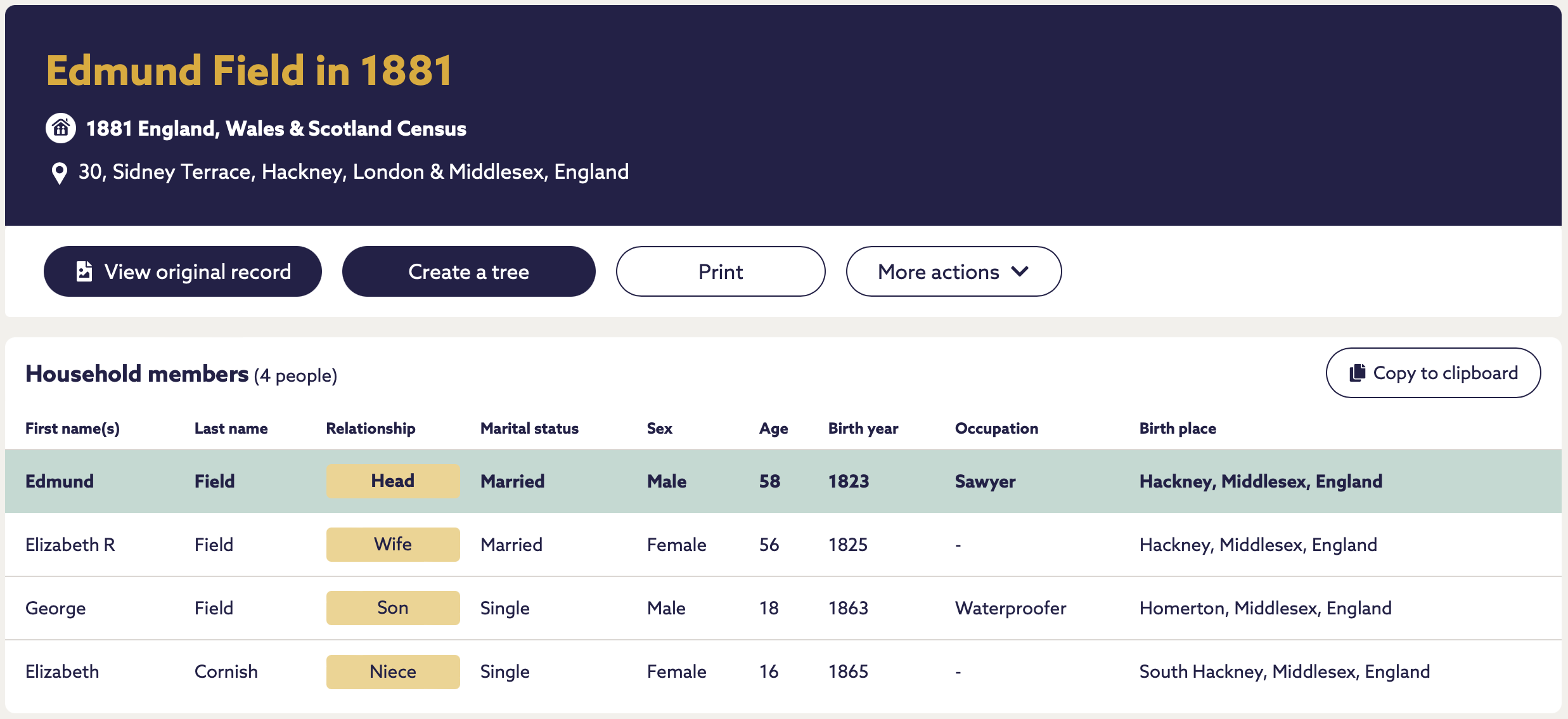This screenshot has width=1568, height=719.
Task: Click Elizabeth R's birth place cell
Action: [1258, 545]
